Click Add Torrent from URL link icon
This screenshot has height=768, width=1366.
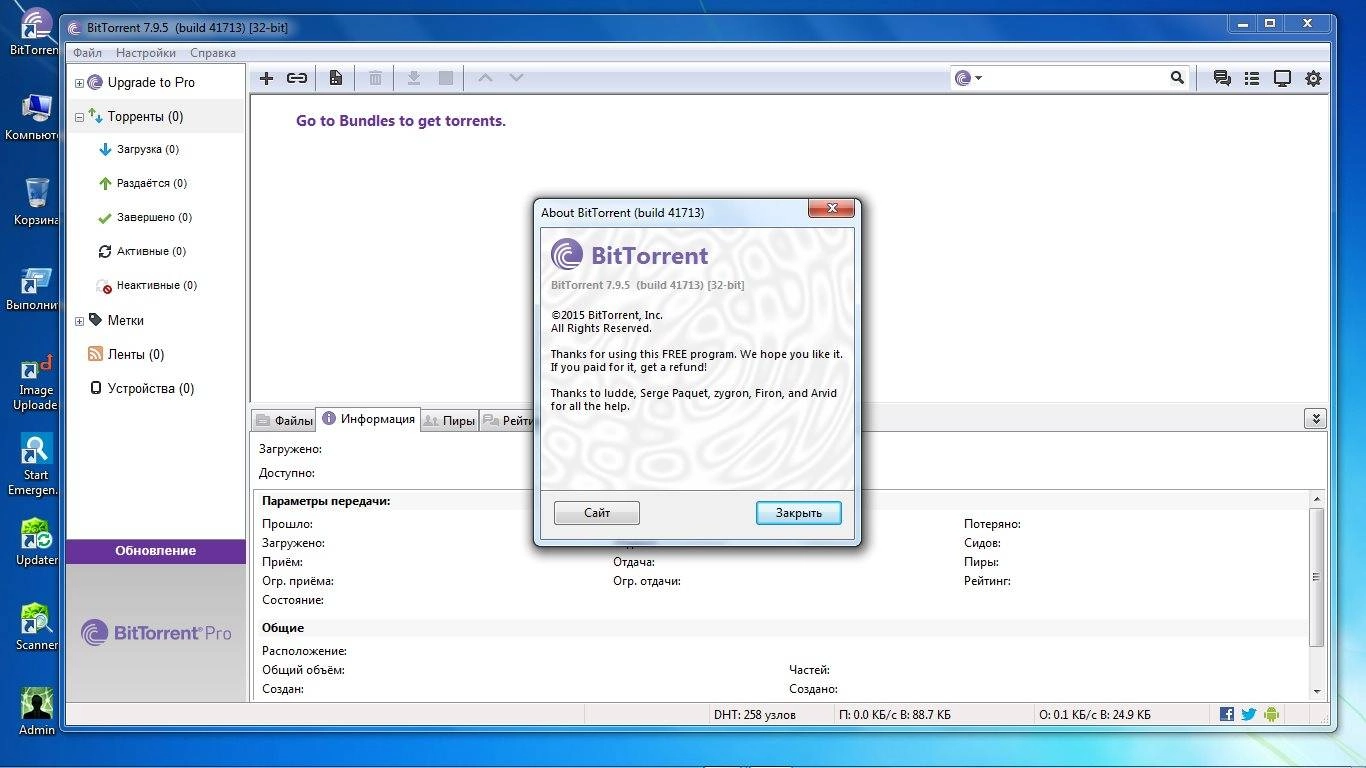pos(297,78)
